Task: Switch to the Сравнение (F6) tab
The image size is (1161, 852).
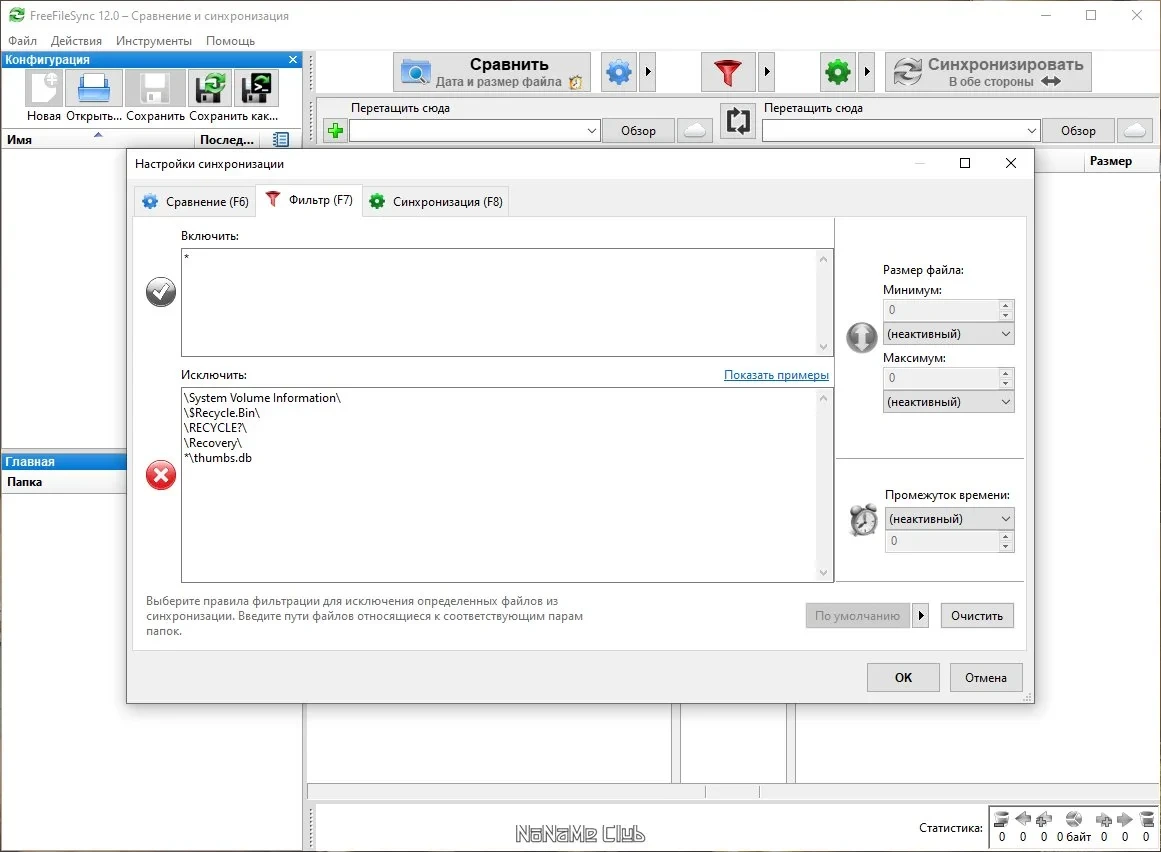Action: click(x=195, y=201)
